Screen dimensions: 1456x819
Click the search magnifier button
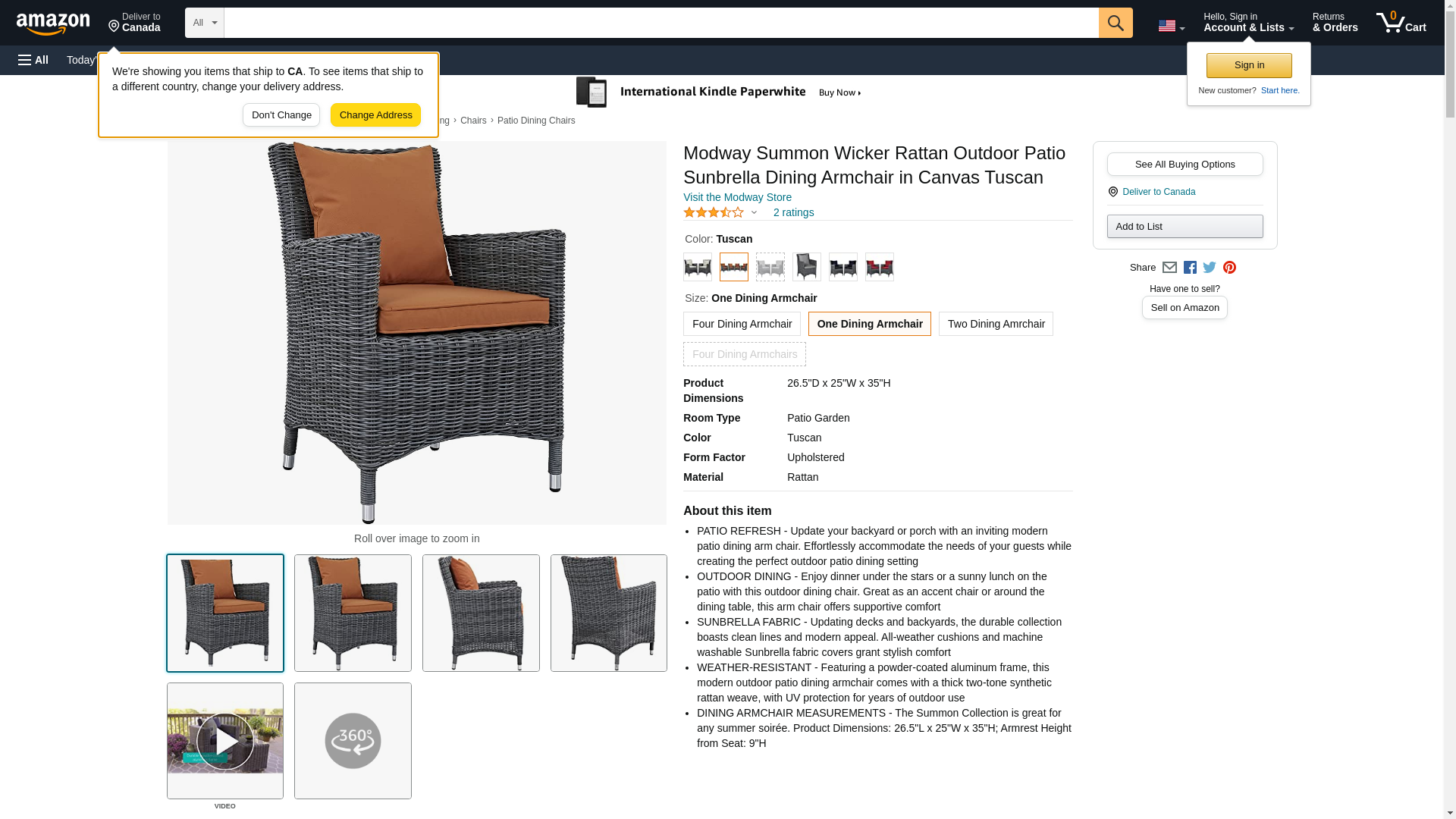coord(1115,23)
